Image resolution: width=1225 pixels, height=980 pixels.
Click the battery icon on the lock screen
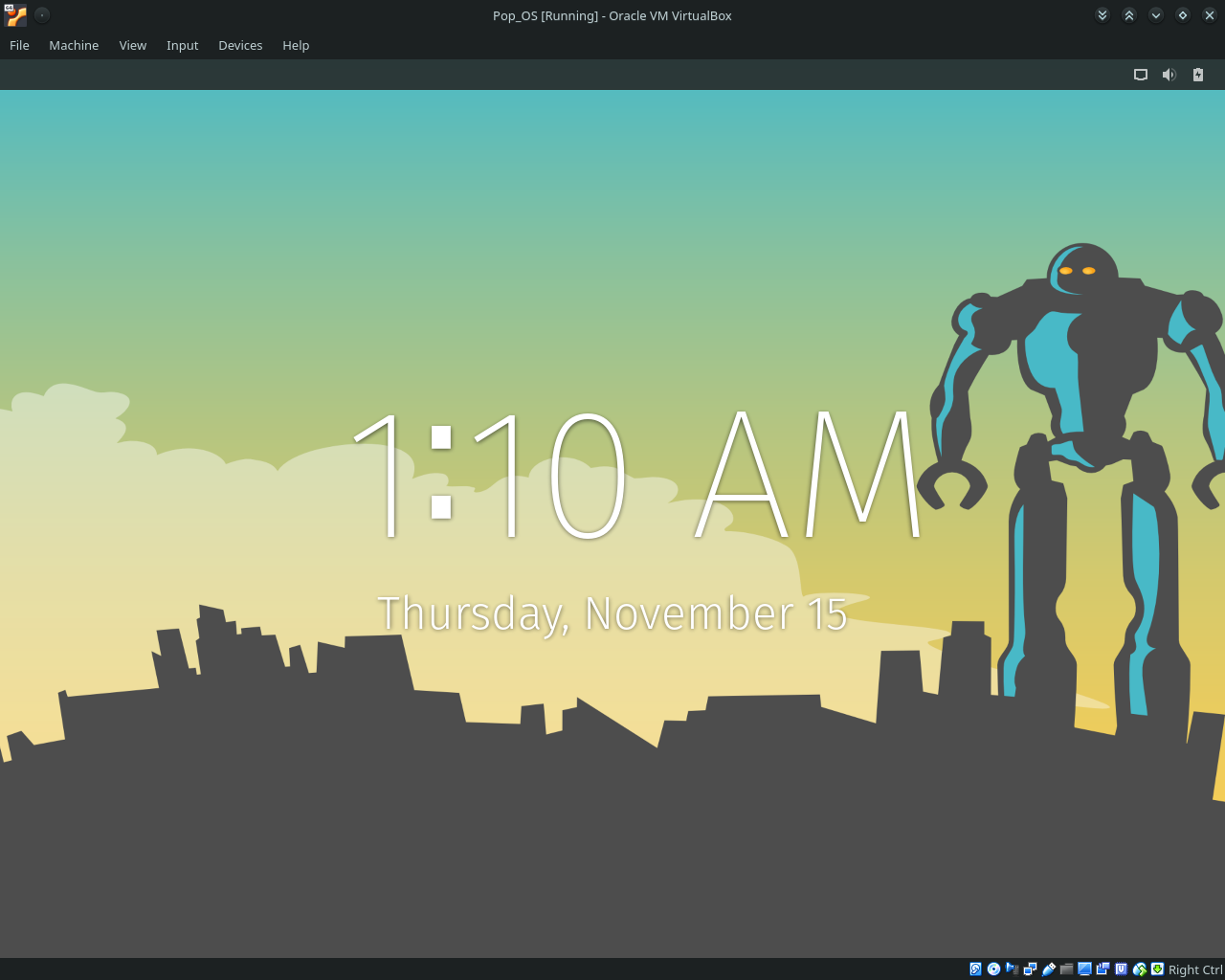click(x=1197, y=74)
